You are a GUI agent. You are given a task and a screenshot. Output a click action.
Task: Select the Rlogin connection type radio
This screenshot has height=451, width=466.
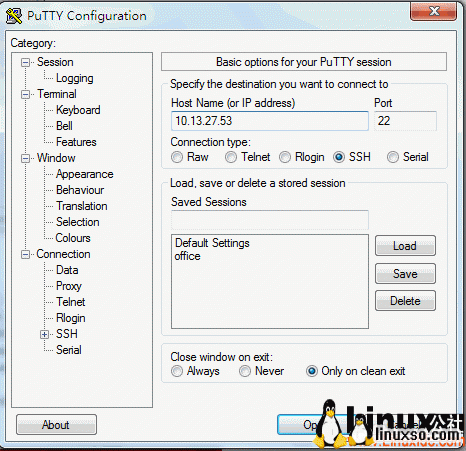click(285, 157)
